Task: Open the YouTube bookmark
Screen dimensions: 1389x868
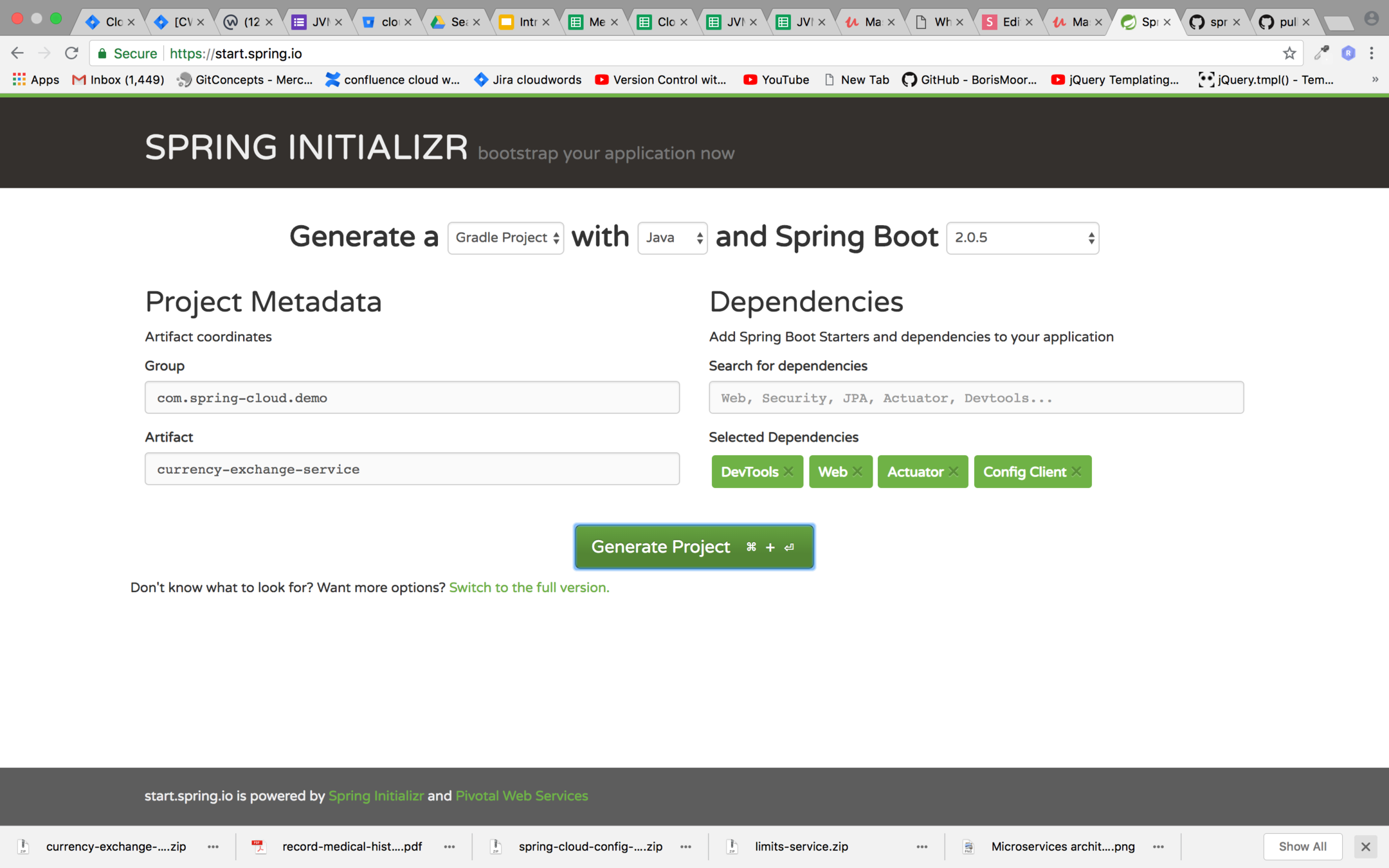Action: point(776,80)
